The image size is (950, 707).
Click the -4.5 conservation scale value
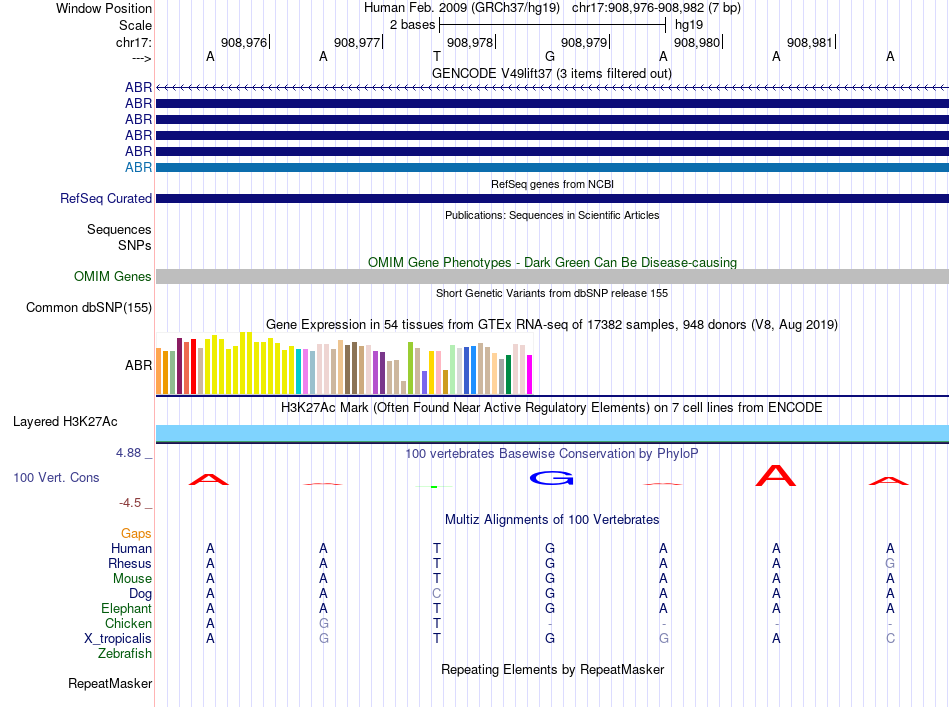click(130, 503)
